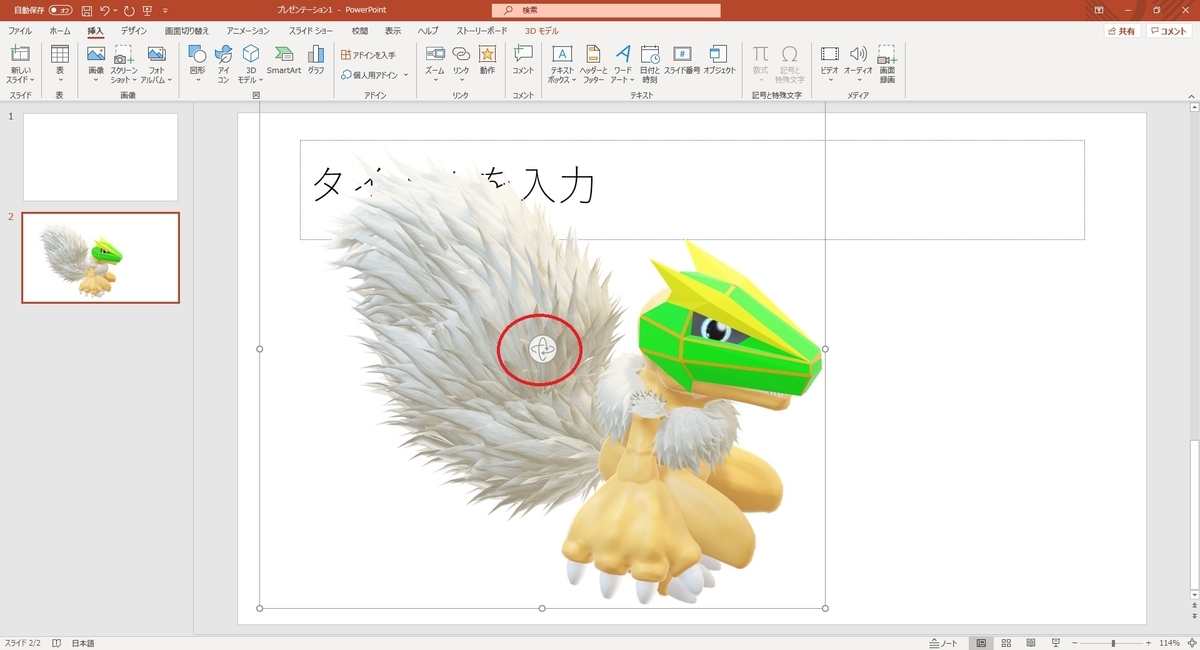Open ribbon display options button

click(x=1099, y=9)
